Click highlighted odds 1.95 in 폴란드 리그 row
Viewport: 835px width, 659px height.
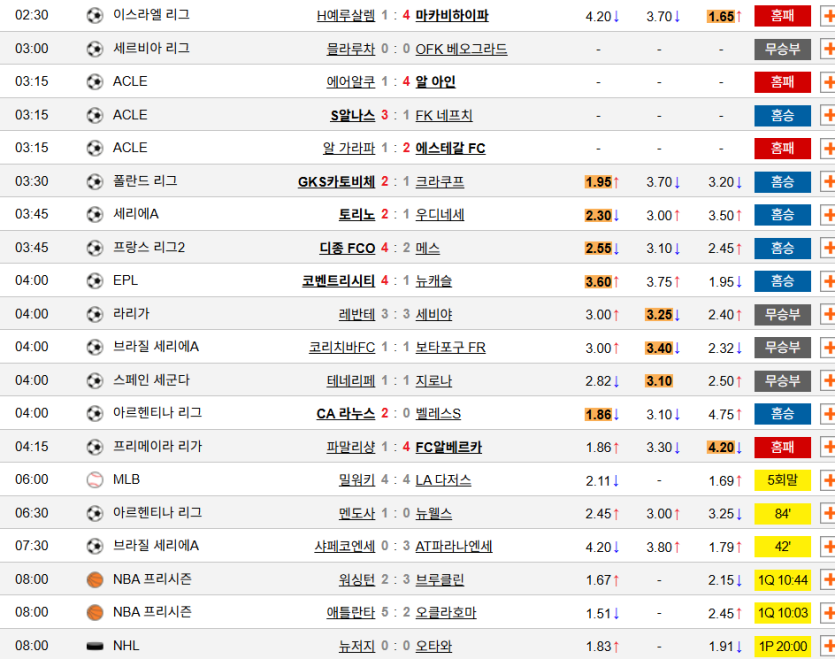click(x=599, y=182)
